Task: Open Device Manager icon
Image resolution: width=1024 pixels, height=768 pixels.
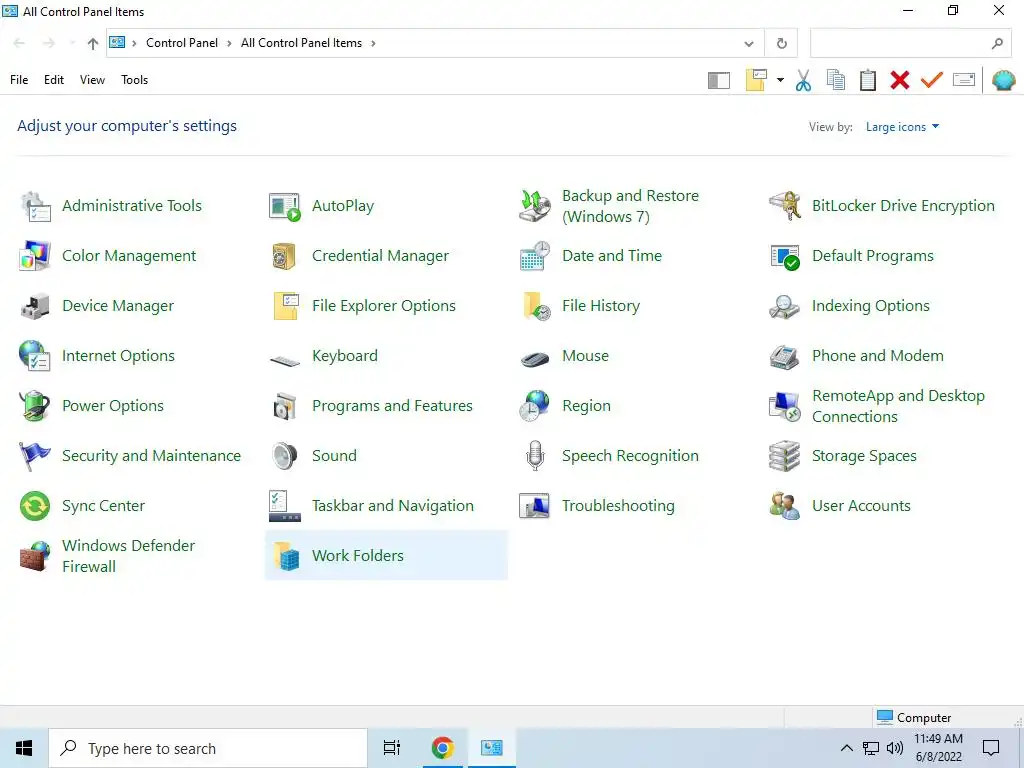Action: 35,306
